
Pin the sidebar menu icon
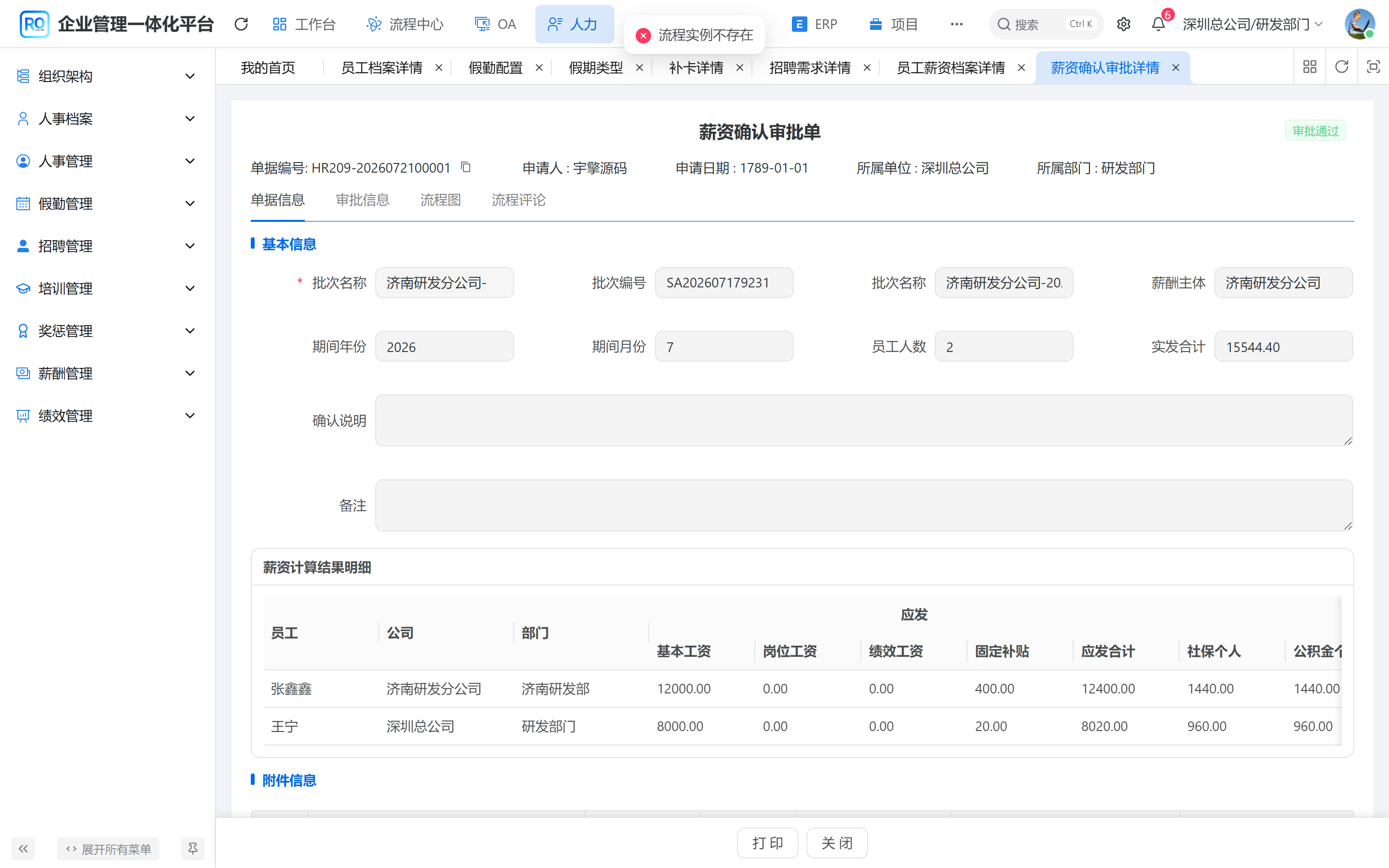(x=193, y=849)
